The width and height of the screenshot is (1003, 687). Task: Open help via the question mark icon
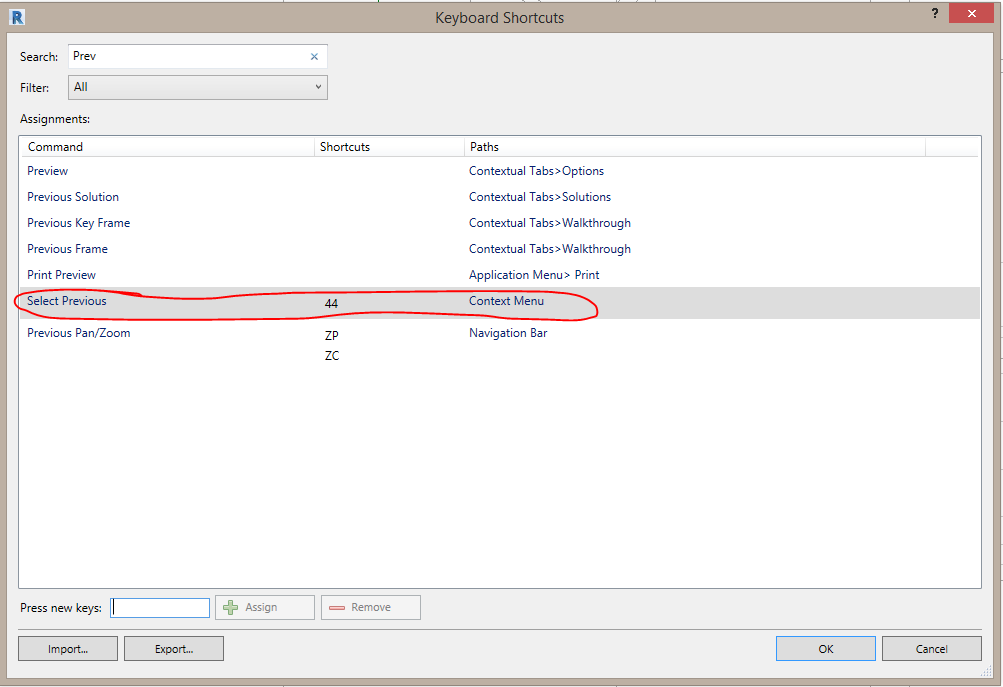pos(934,13)
